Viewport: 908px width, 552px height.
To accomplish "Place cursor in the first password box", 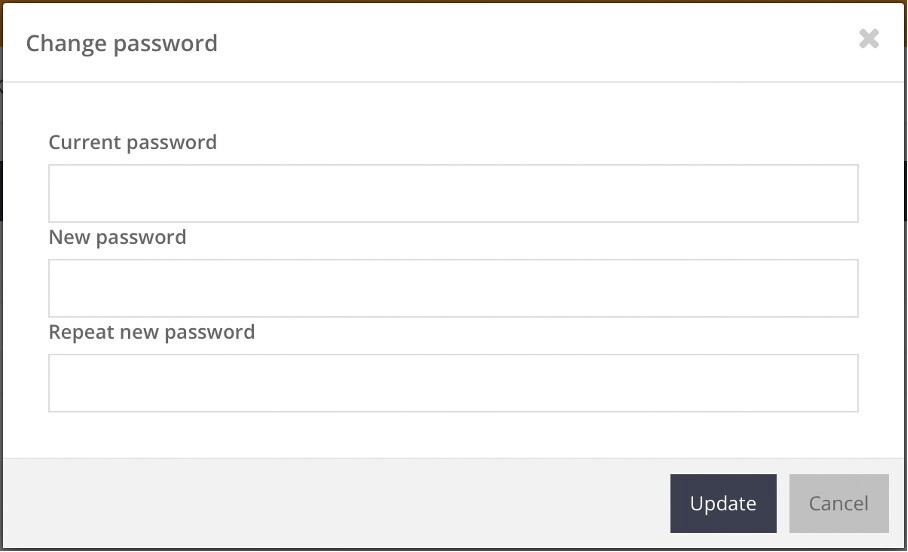I will coord(453,193).
